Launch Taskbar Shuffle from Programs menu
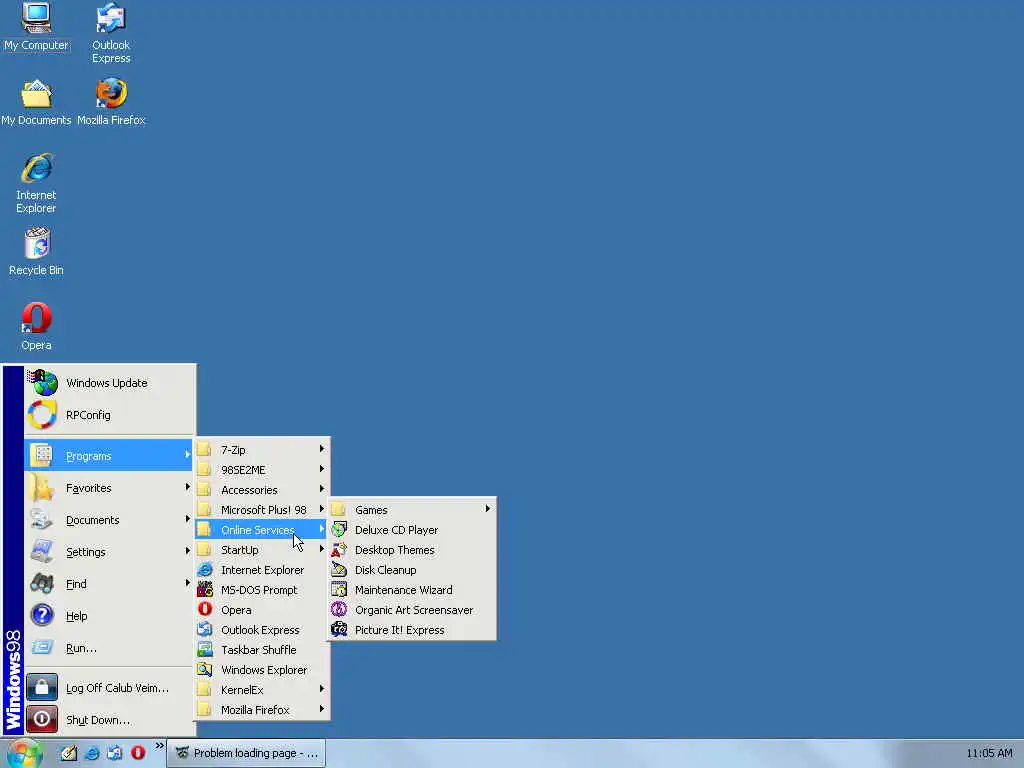Viewport: 1024px width, 768px height. (x=262, y=650)
